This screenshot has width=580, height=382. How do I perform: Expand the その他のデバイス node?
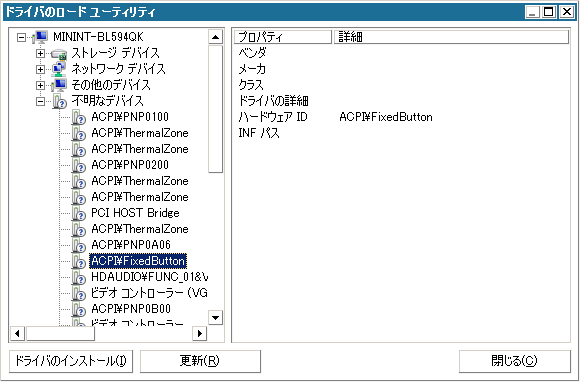tap(40, 85)
